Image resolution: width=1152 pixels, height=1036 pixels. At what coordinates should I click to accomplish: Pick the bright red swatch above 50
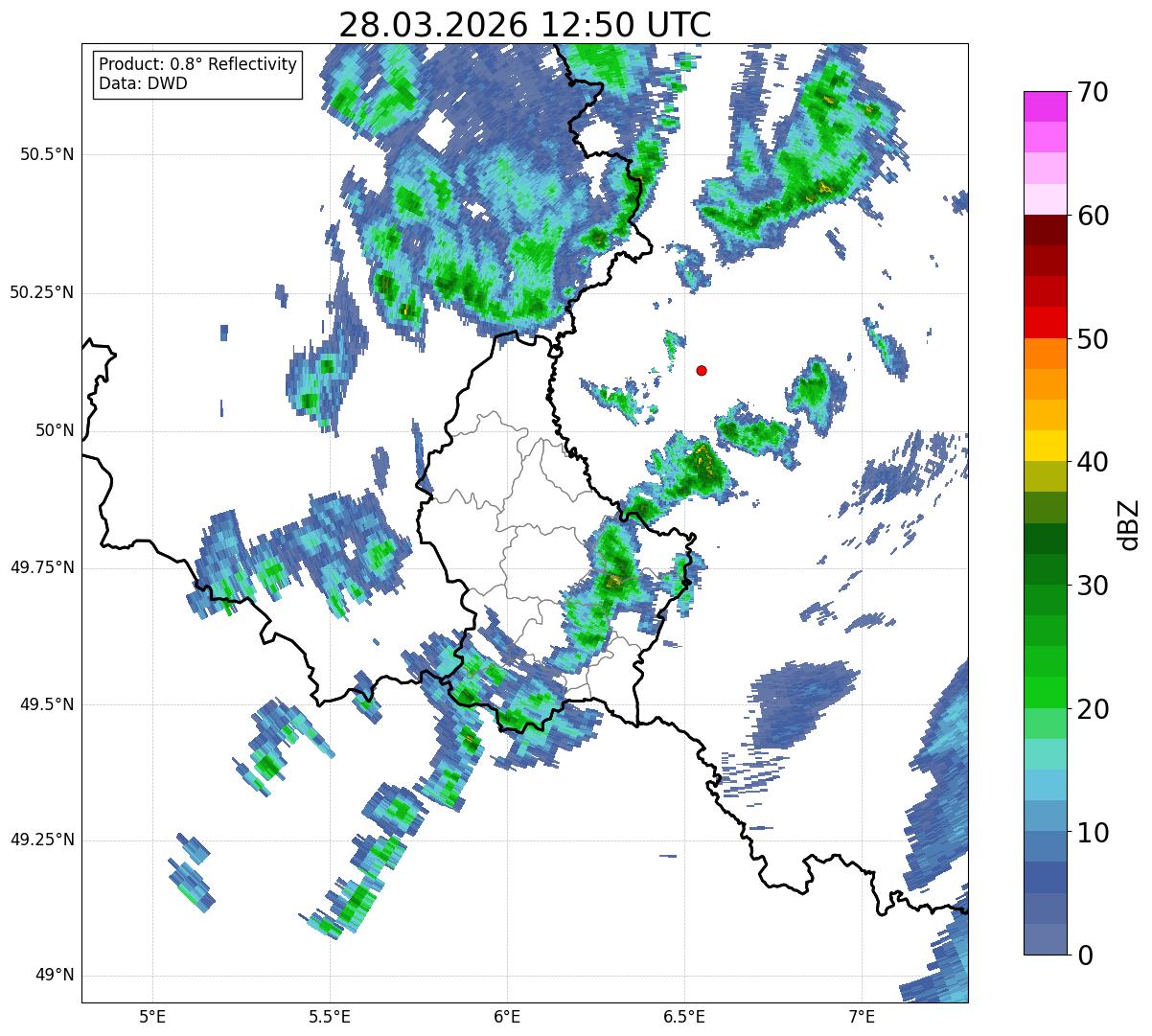tap(1046, 322)
